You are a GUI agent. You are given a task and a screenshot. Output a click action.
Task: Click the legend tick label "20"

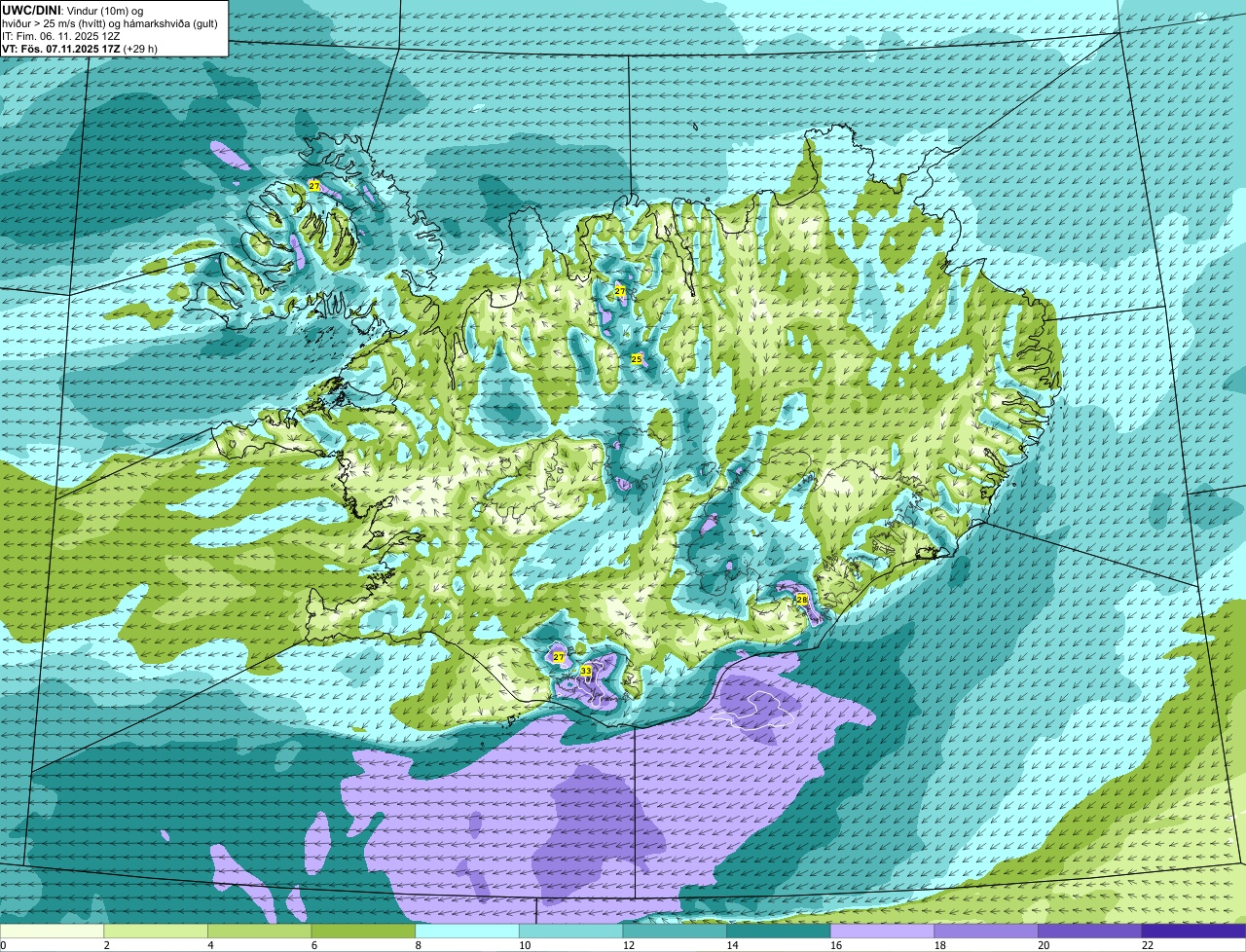(x=1043, y=945)
